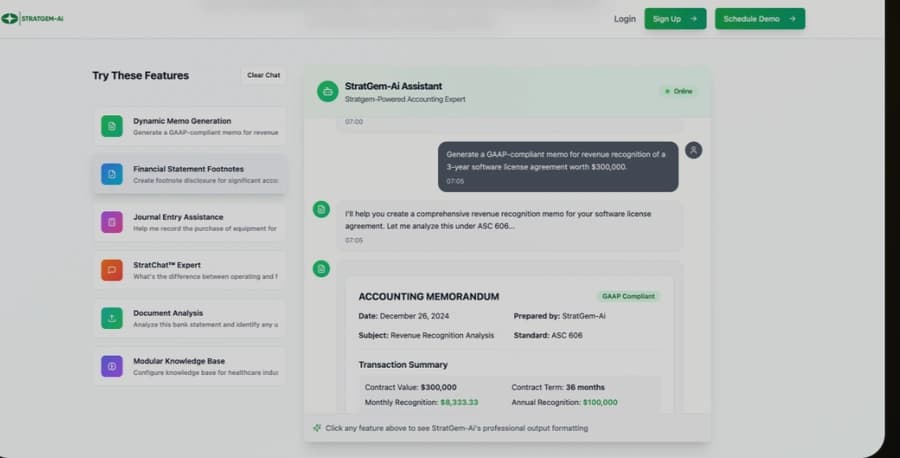Click the green Dynamic Memo Generation icon
The height and width of the screenshot is (458, 900).
click(112, 126)
